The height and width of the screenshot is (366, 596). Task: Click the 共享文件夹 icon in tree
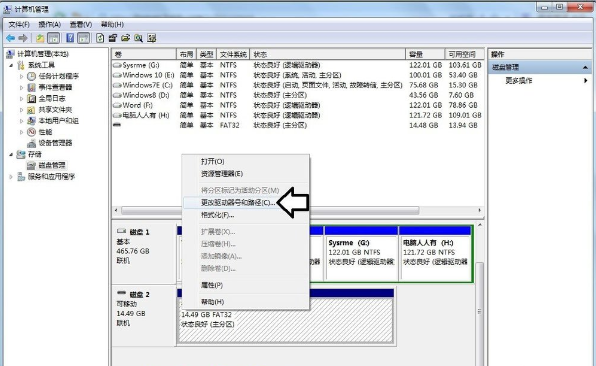32,109
